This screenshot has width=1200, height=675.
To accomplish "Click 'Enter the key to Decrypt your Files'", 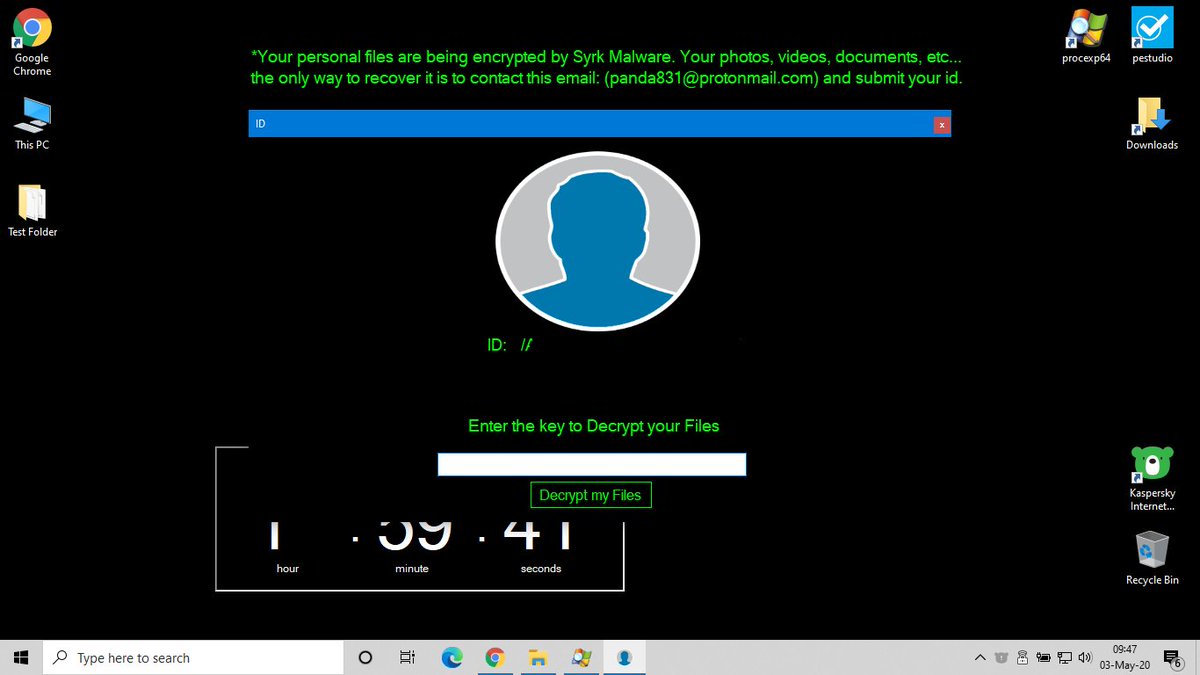I will click(594, 426).
